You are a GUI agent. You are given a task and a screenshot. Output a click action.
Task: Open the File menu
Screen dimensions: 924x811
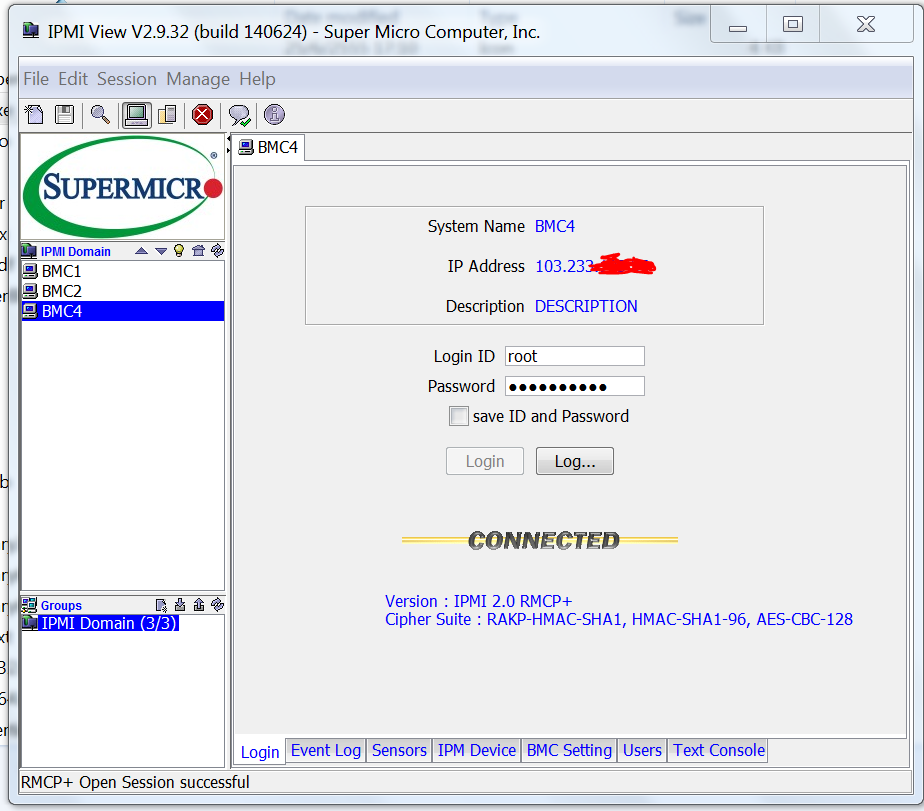click(36, 79)
